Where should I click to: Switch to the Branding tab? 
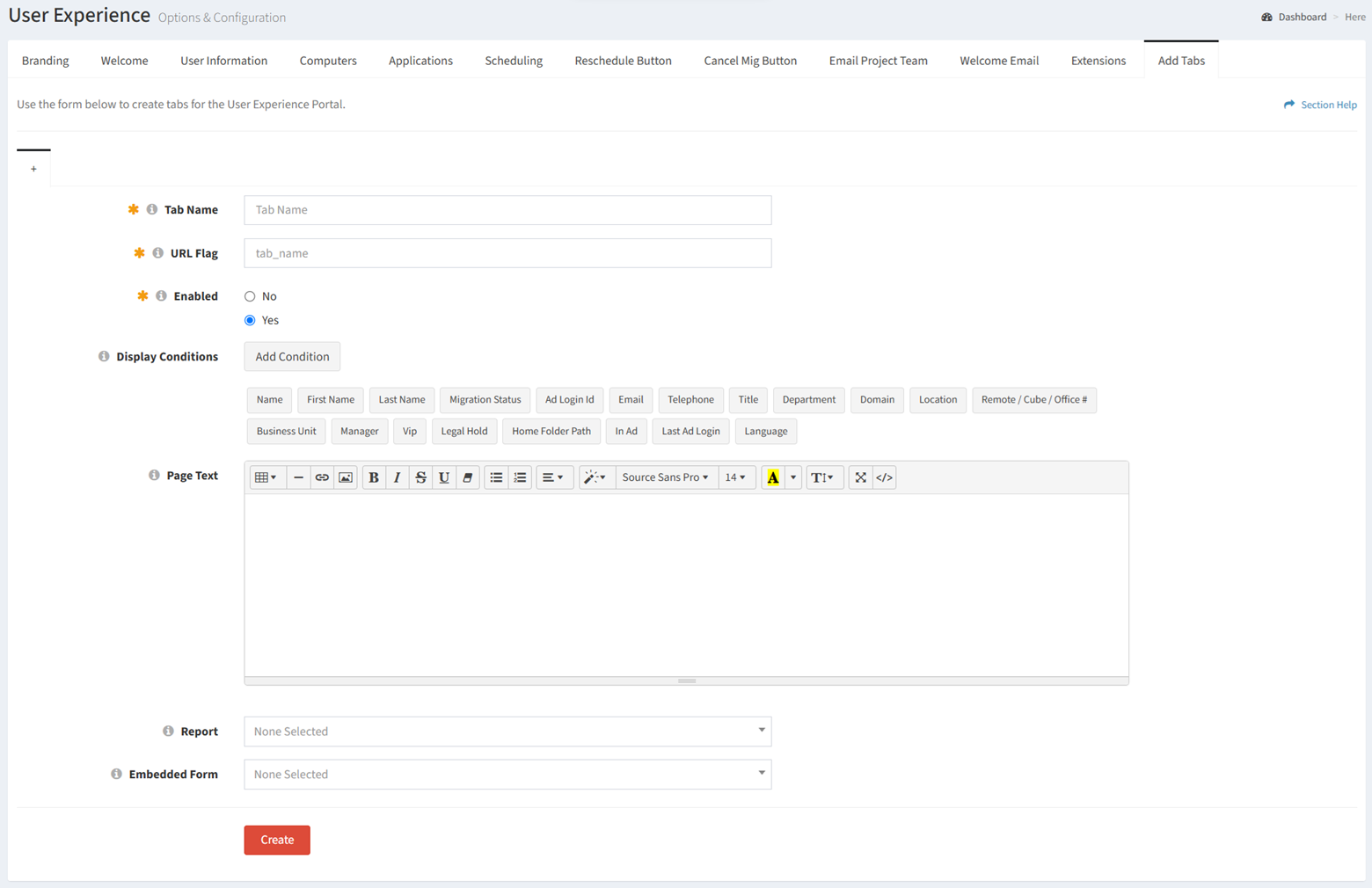coord(46,61)
